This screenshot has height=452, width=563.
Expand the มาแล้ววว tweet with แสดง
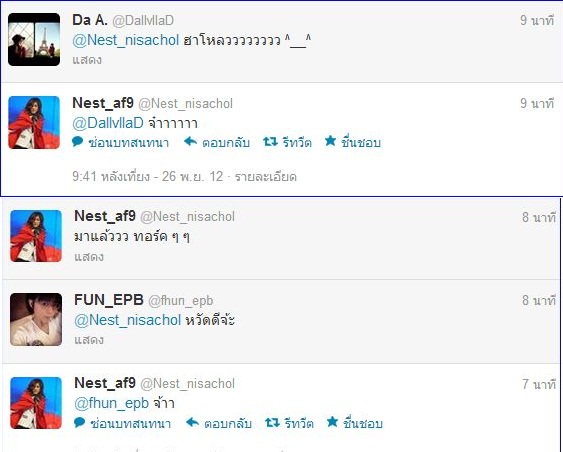click(89, 257)
